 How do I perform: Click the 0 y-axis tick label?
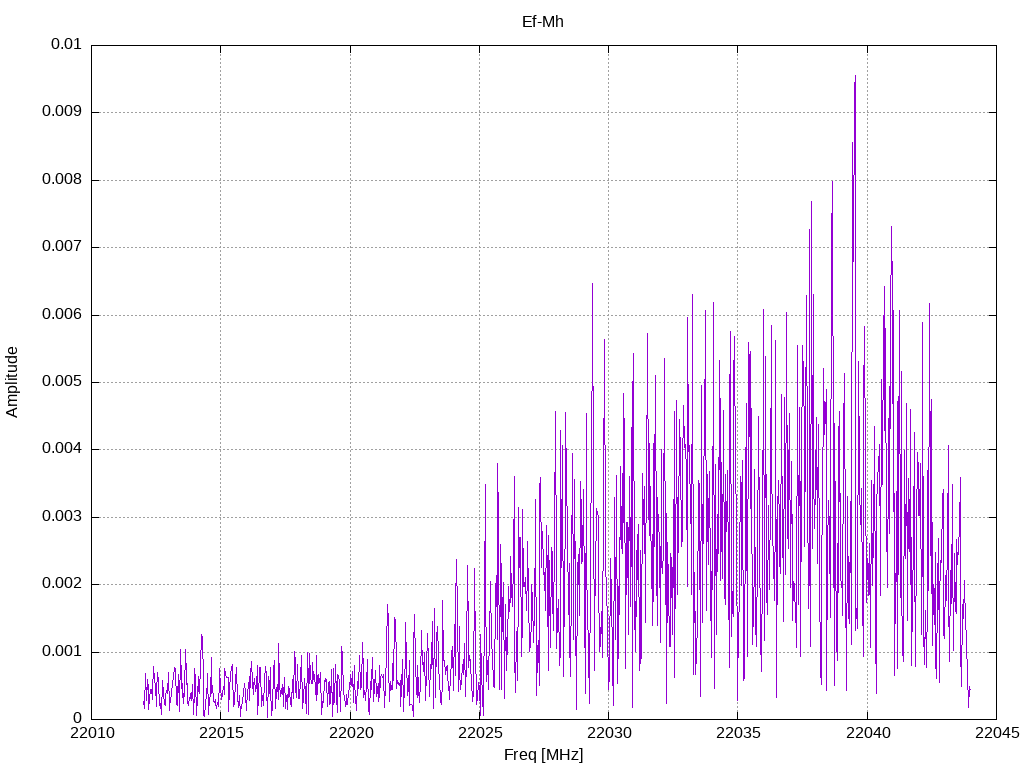77,719
